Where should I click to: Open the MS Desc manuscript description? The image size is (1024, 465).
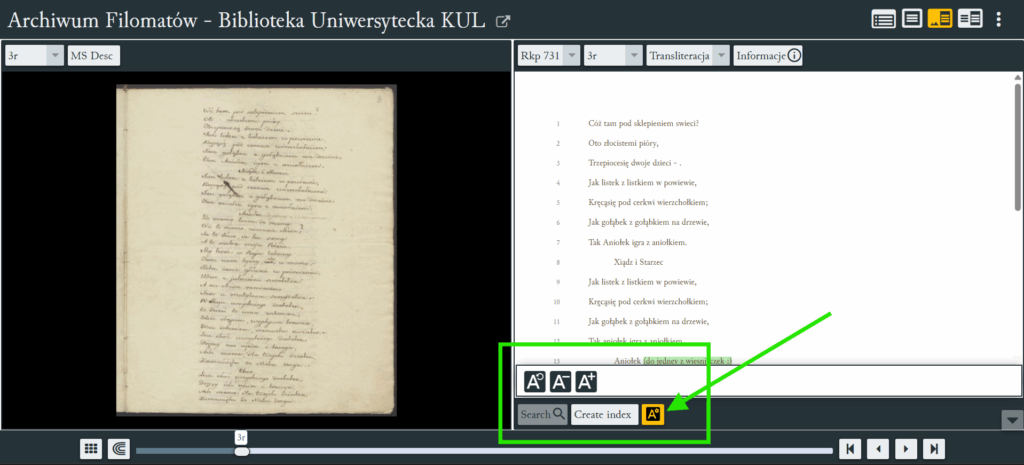(93, 56)
